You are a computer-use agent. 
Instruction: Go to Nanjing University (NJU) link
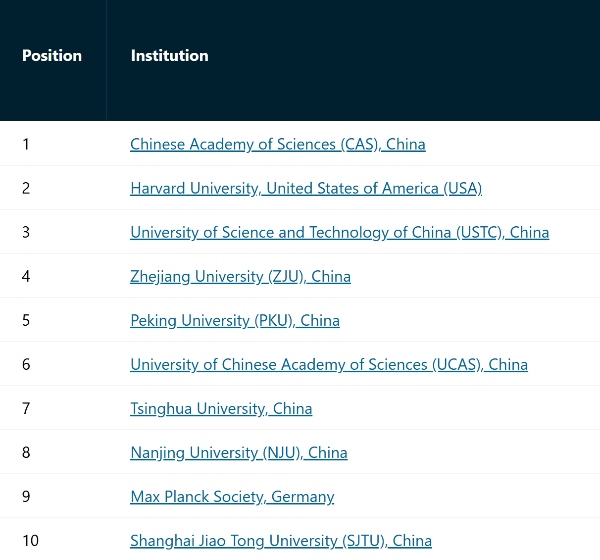239,452
